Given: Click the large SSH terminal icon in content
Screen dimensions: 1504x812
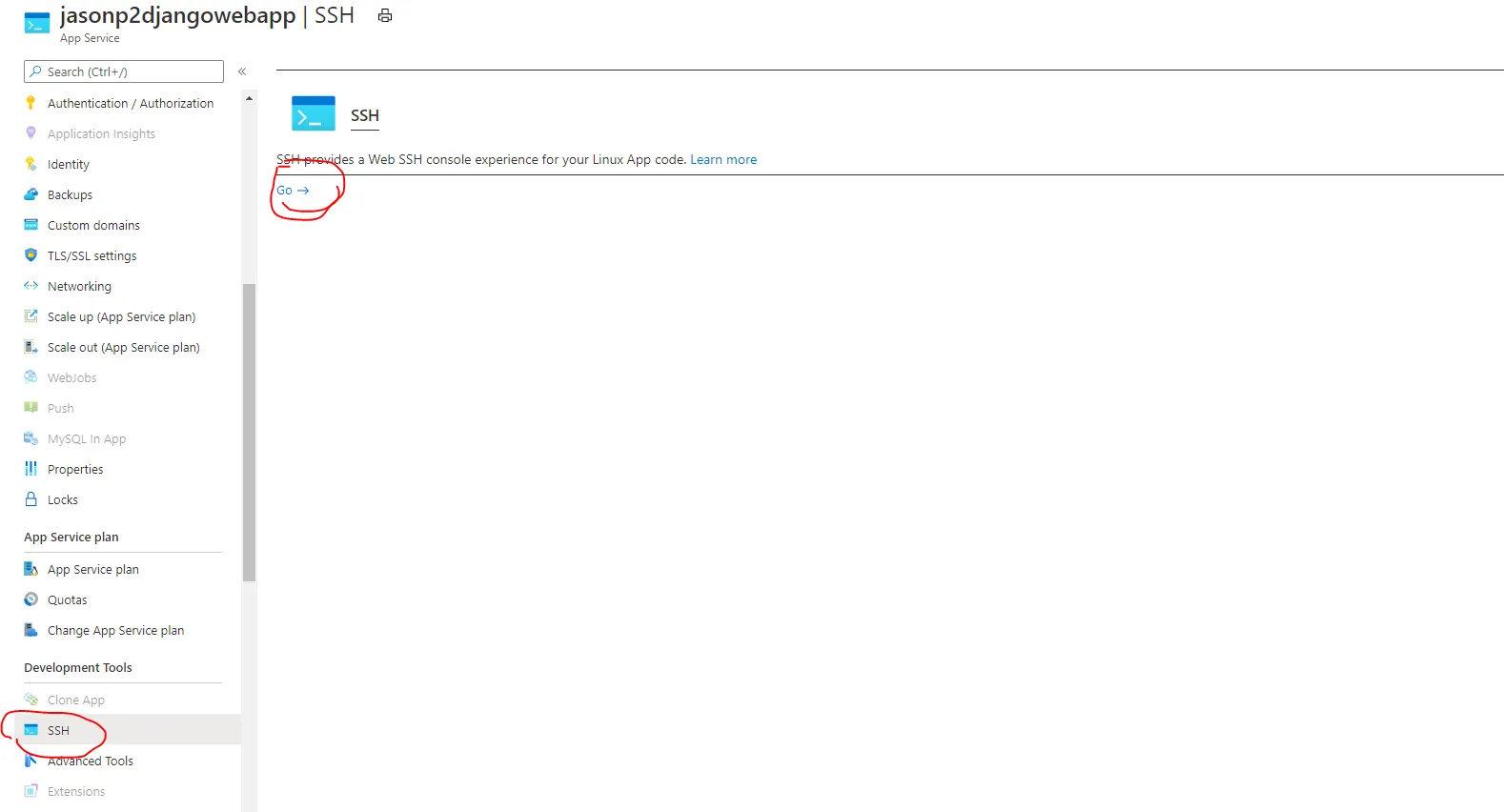Looking at the screenshot, I should [314, 113].
